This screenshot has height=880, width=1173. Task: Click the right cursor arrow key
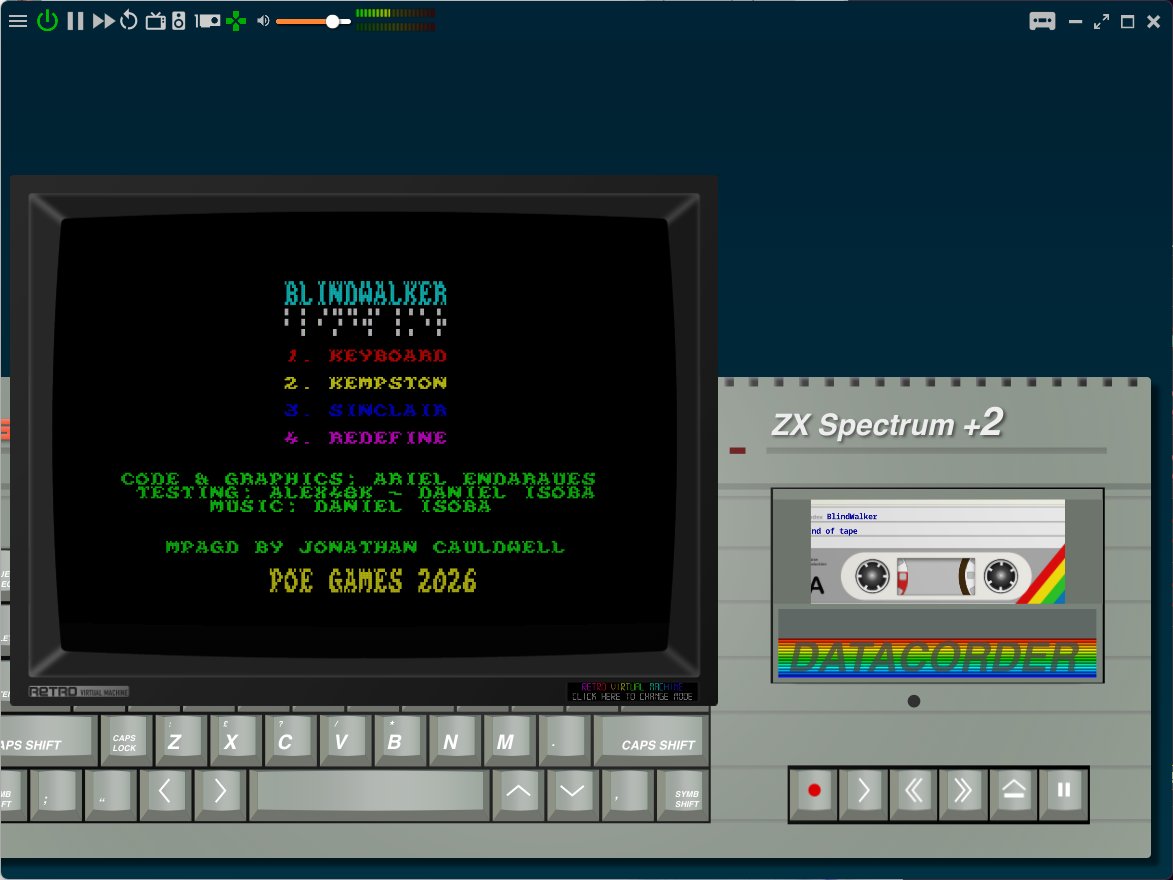tap(220, 795)
